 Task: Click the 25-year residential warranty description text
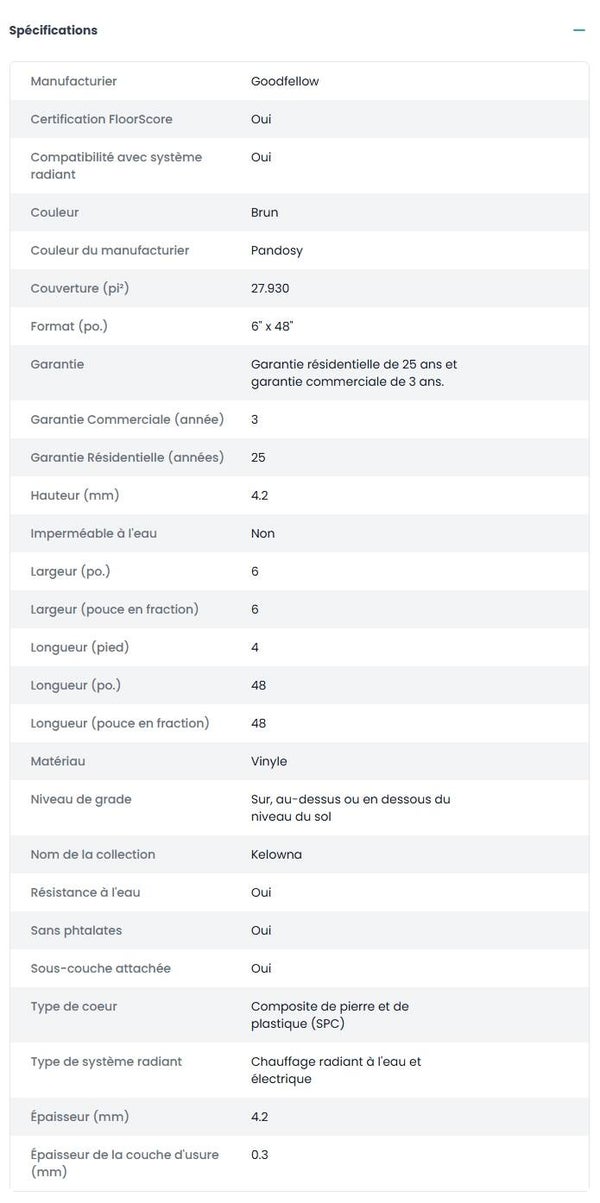353,372
